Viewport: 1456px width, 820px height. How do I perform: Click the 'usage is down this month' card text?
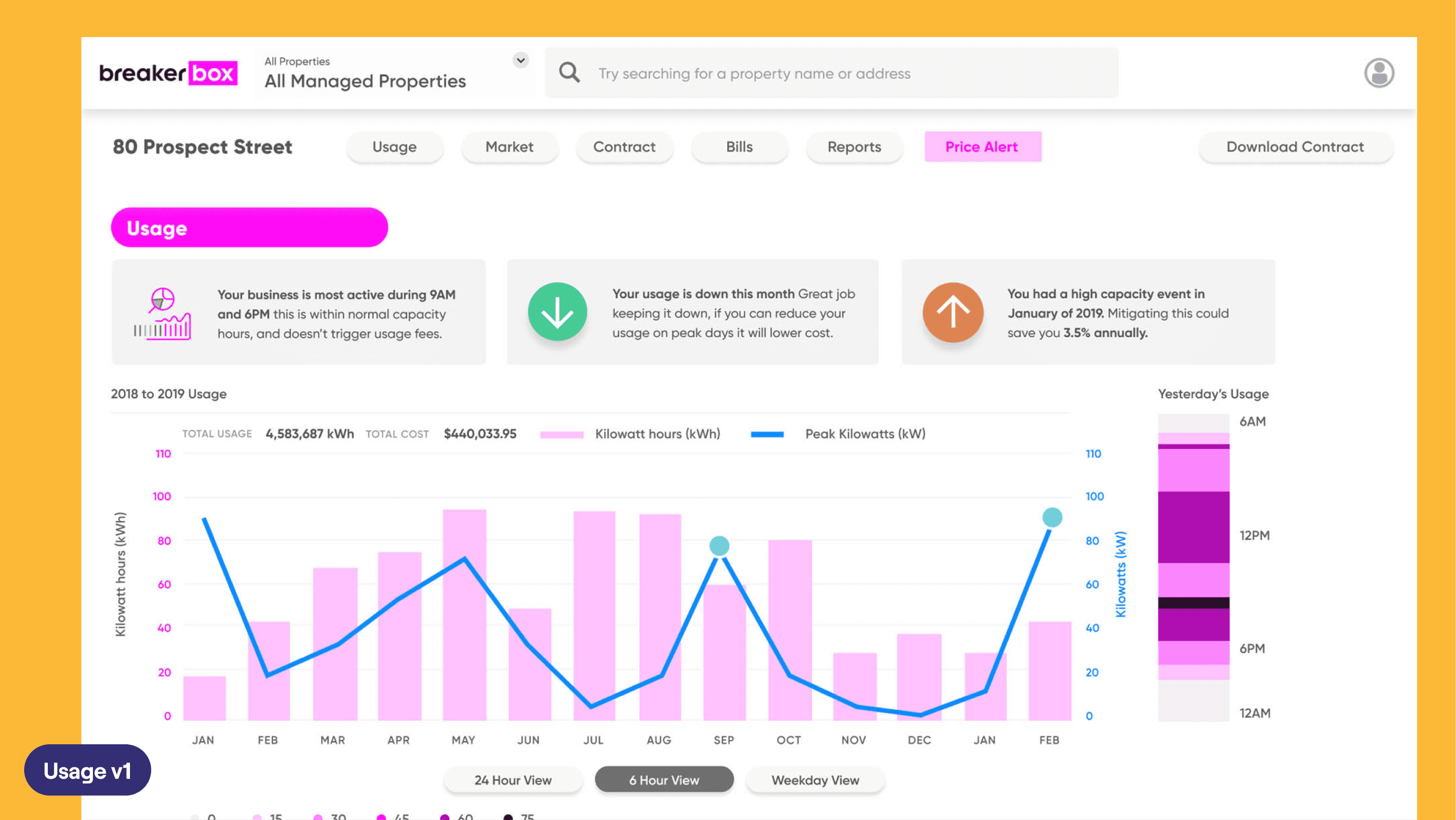coord(733,313)
